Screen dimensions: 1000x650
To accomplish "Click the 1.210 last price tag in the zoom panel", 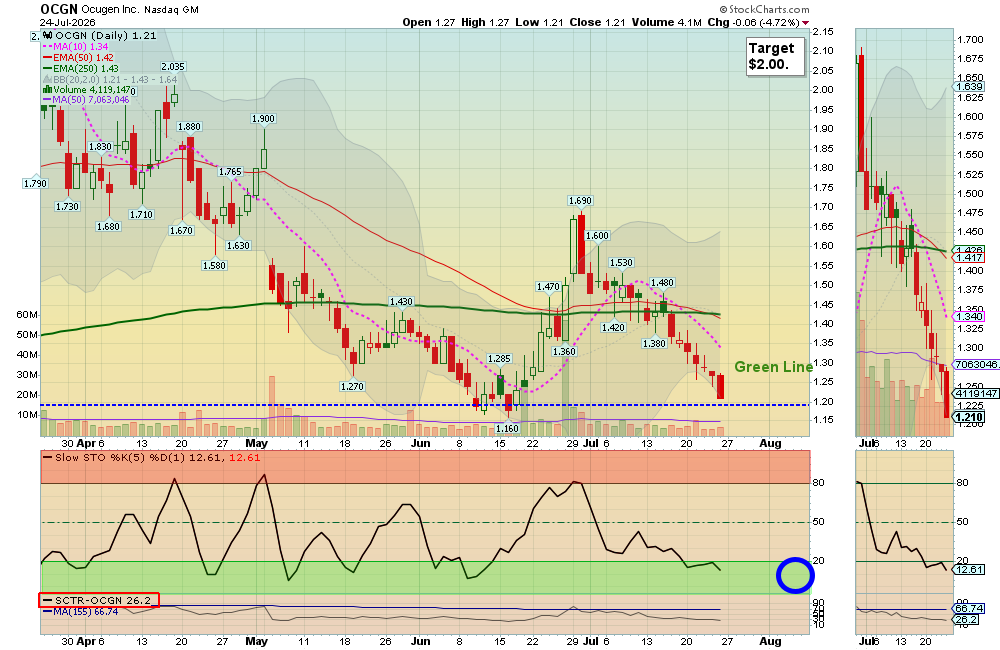I will 970,417.
